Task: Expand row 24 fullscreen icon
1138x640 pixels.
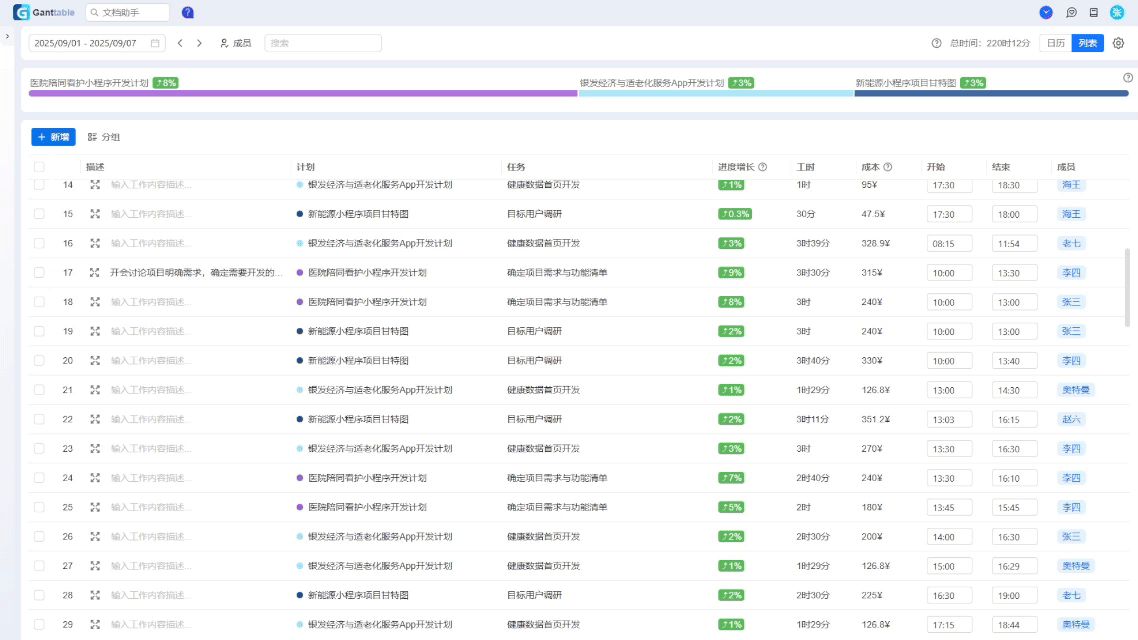Action: point(95,477)
